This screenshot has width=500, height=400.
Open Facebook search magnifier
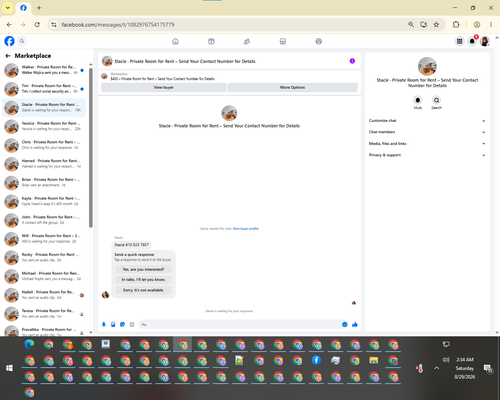click(x=22, y=41)
